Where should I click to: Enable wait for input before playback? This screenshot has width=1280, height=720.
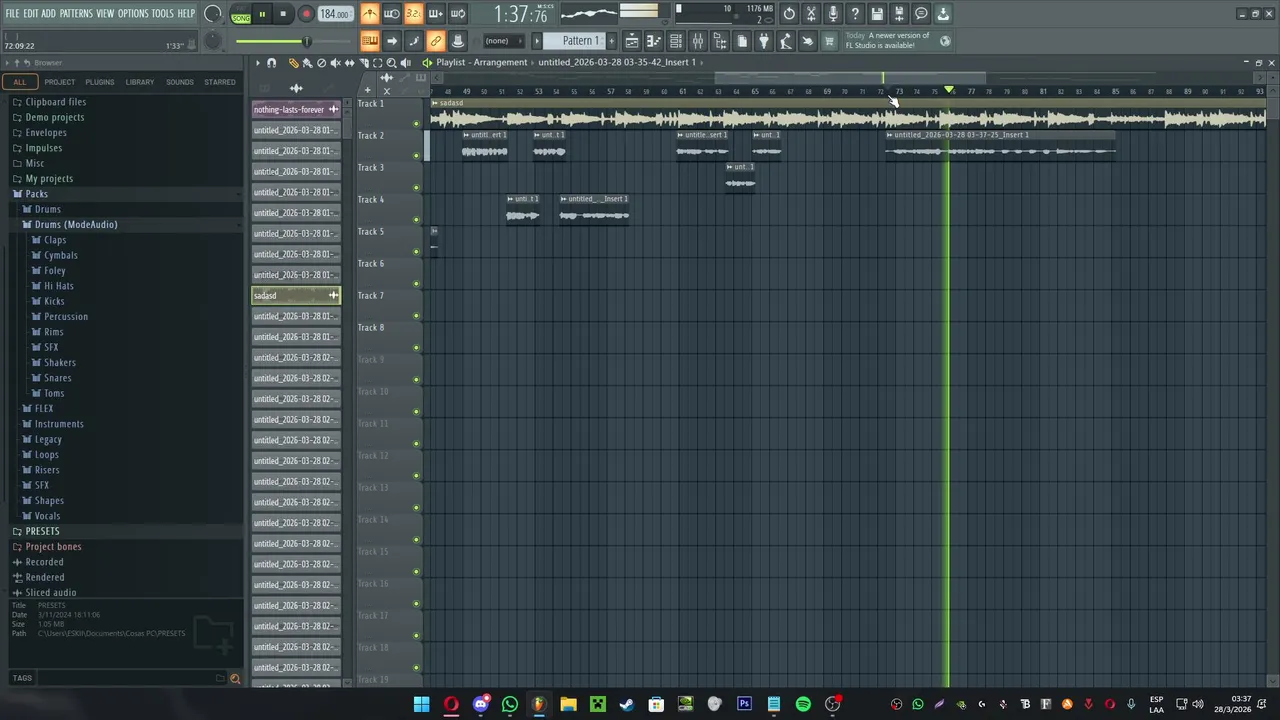tap(392, 14)
